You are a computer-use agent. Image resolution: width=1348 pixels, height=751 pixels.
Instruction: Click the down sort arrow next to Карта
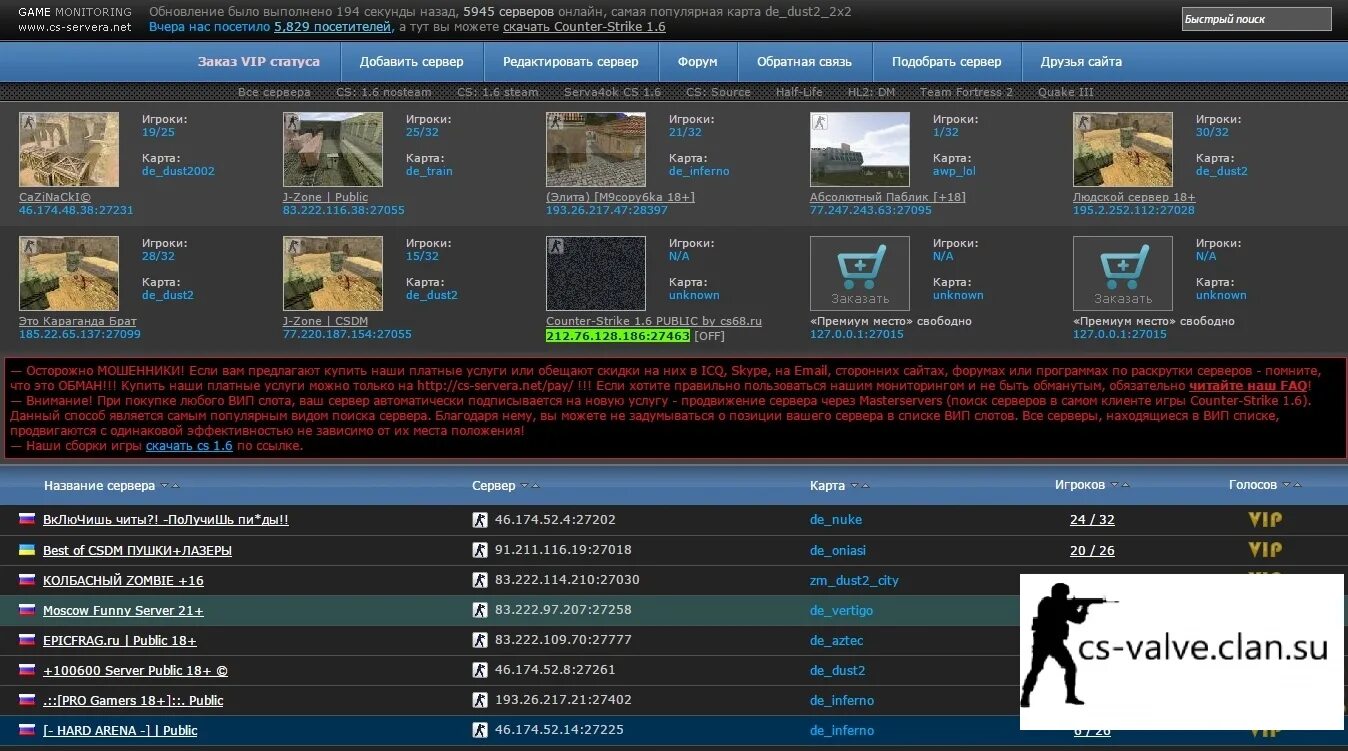click(854, 486)
